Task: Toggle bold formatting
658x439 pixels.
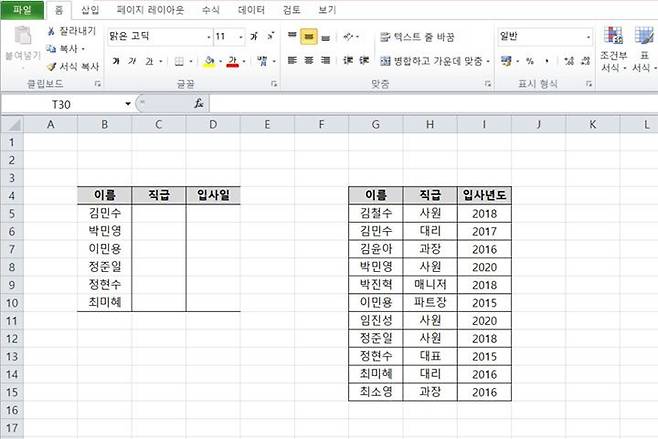Action: [116, 61]
